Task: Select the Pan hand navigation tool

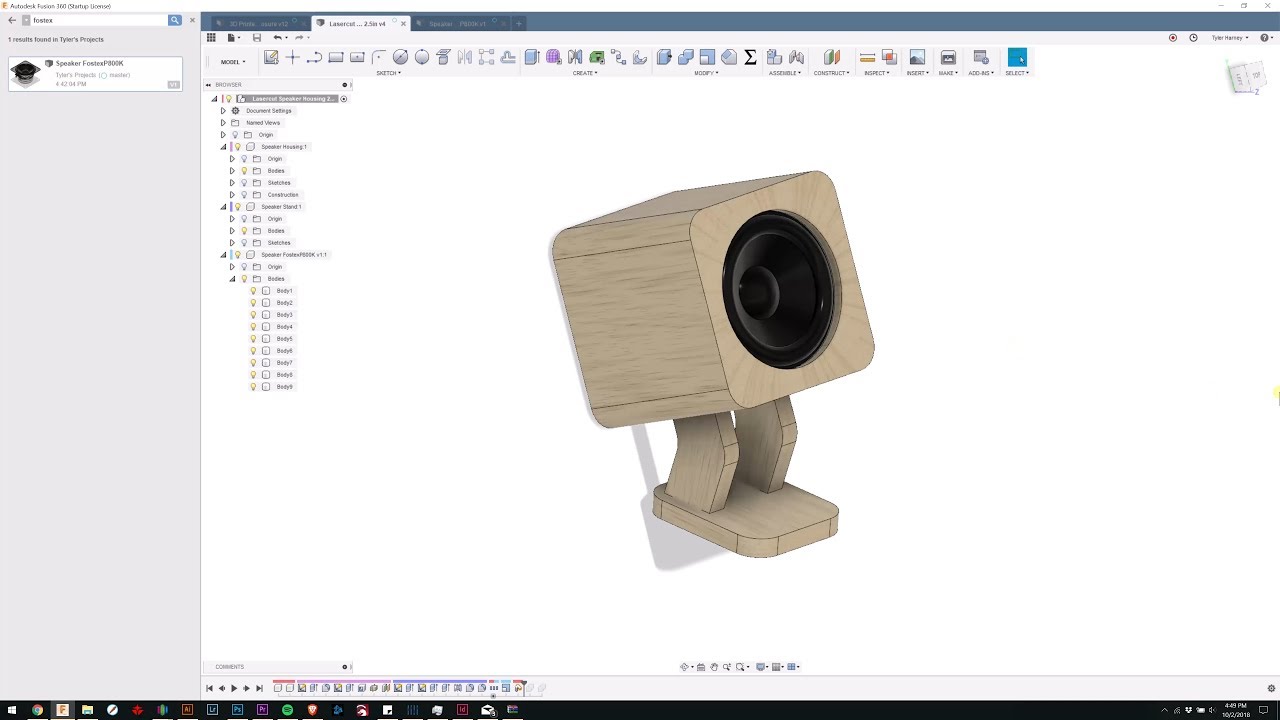Action: (x=714, y=667)
